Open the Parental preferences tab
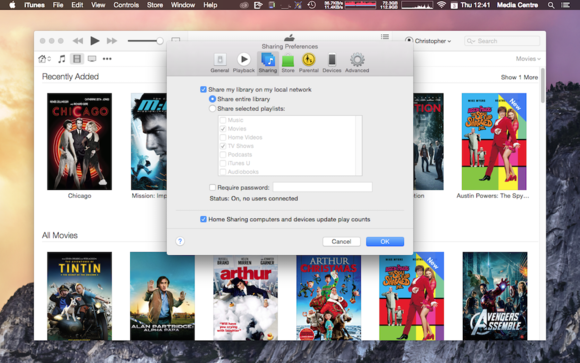The image size is (580, 363). coord(308,63)
